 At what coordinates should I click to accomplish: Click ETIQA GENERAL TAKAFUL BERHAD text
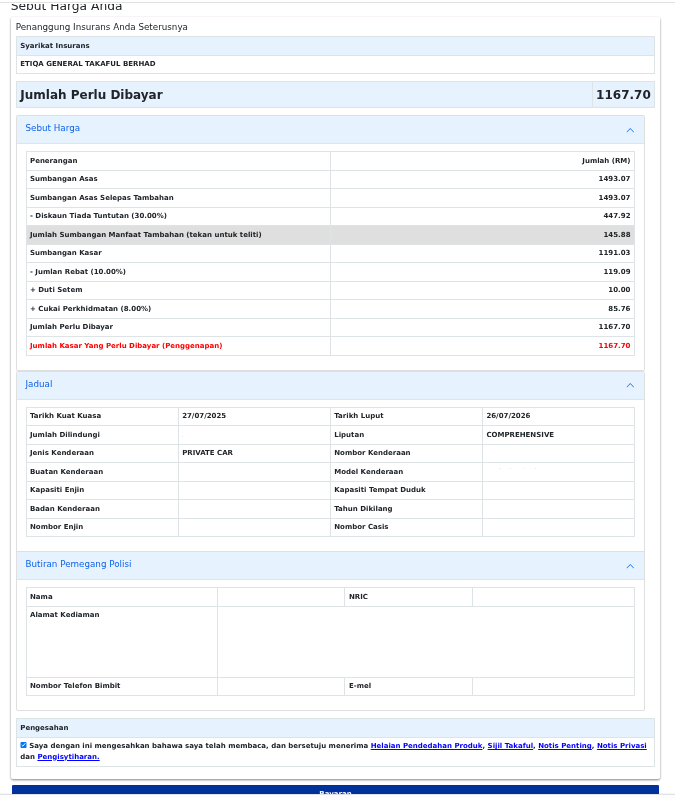tap(88, 64)
